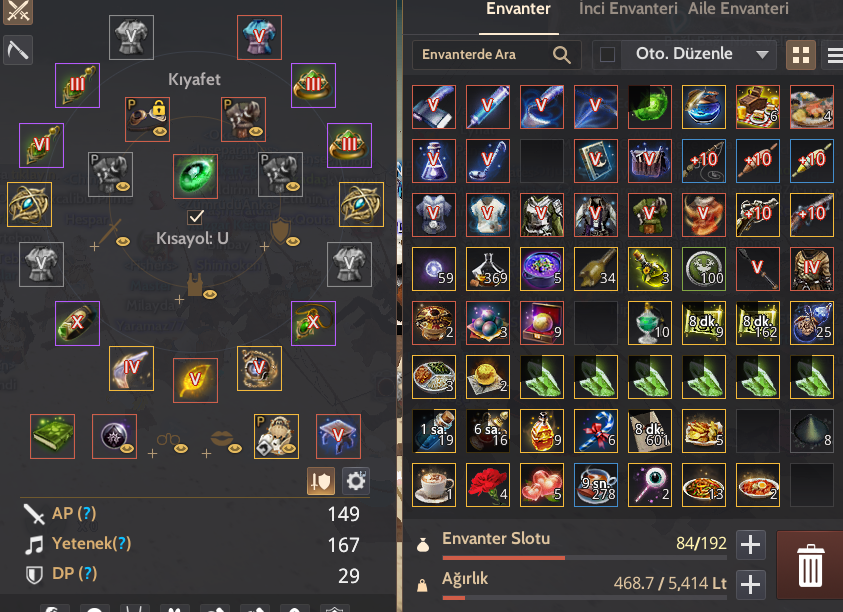Click the green book item slot
The width and height of the screenshot is (843, 612).
52,436
